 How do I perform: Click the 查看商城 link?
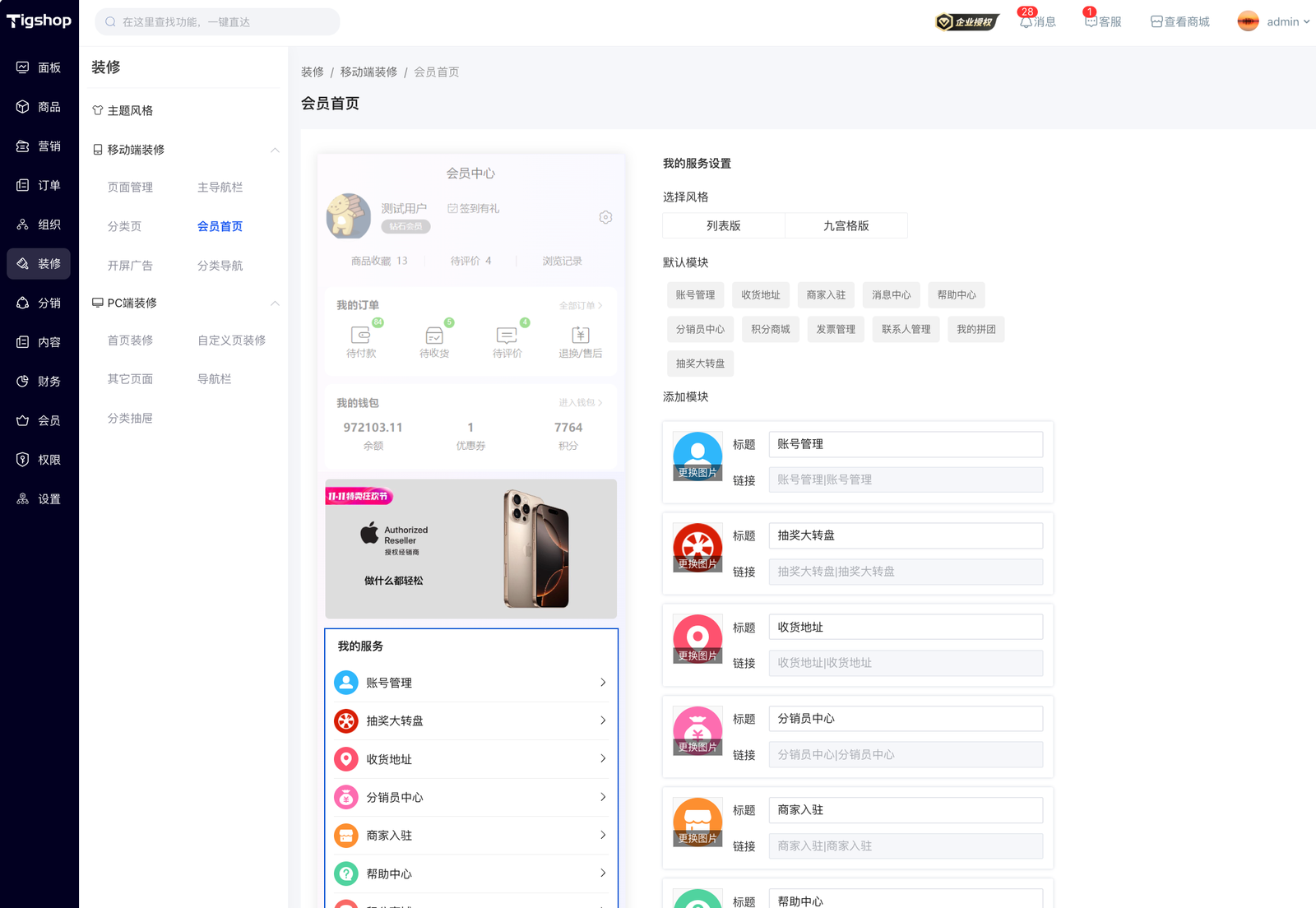coord(1179,21)
